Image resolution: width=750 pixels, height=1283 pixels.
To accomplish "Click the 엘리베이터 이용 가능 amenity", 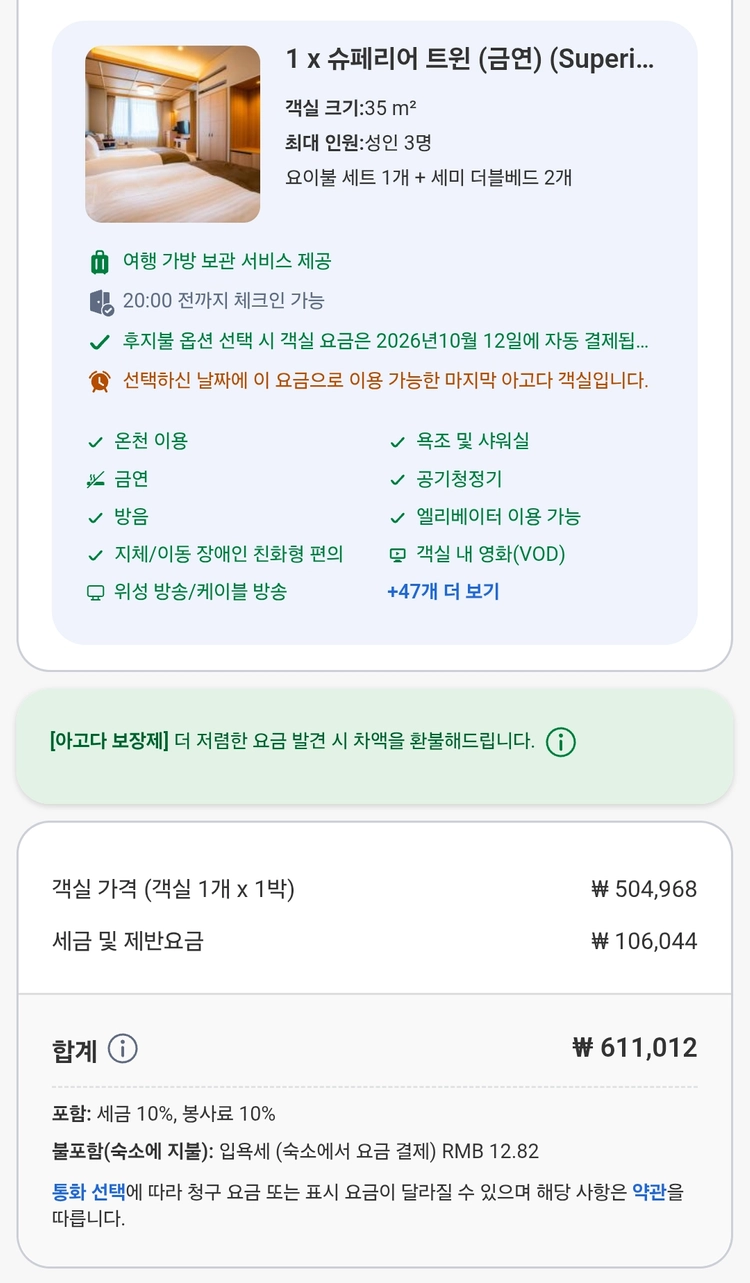I will pyautogui.click(x=498, y=517).
